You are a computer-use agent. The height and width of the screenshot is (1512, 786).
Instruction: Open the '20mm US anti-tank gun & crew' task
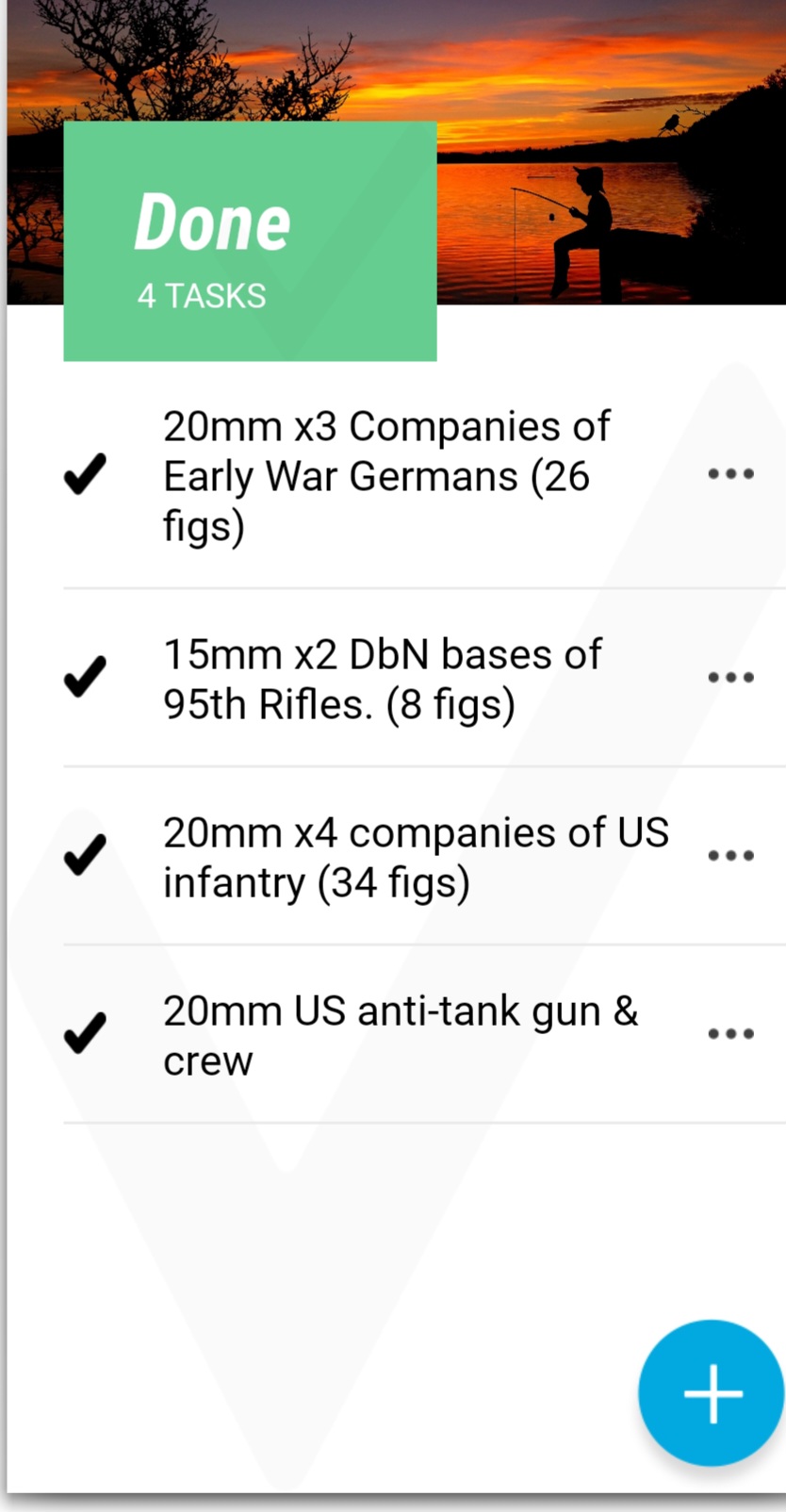click(401, 1035)
